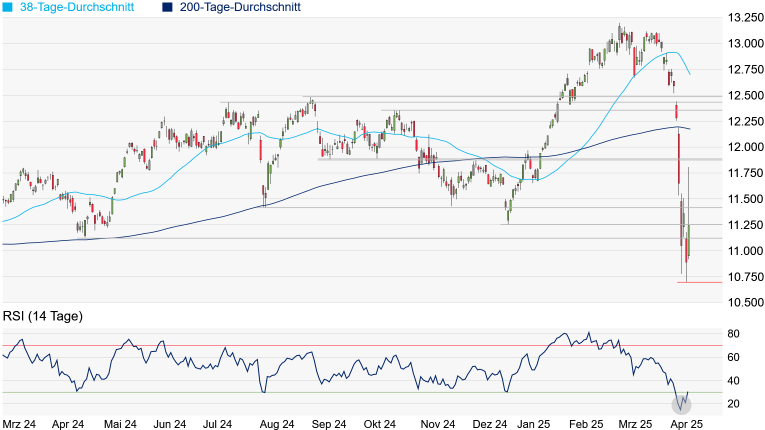This screenshot has height=430, width=765.
Task: Click the gray circle marker on RSI line
Action: [x=682, y=404]
